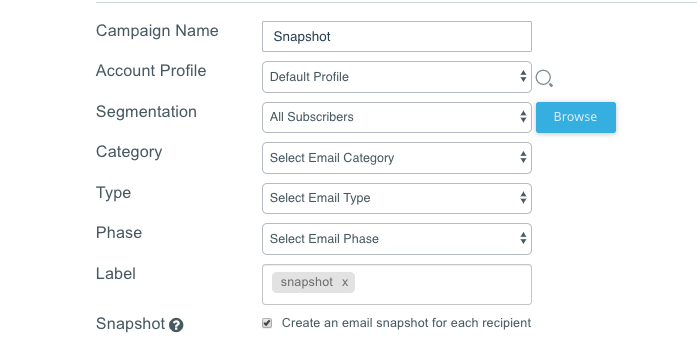Image resolution: width=697 pixels, height=364 pixels.
Task: Expand the Segmentation All Subscribers dropdown
Action: coord(397,117)
